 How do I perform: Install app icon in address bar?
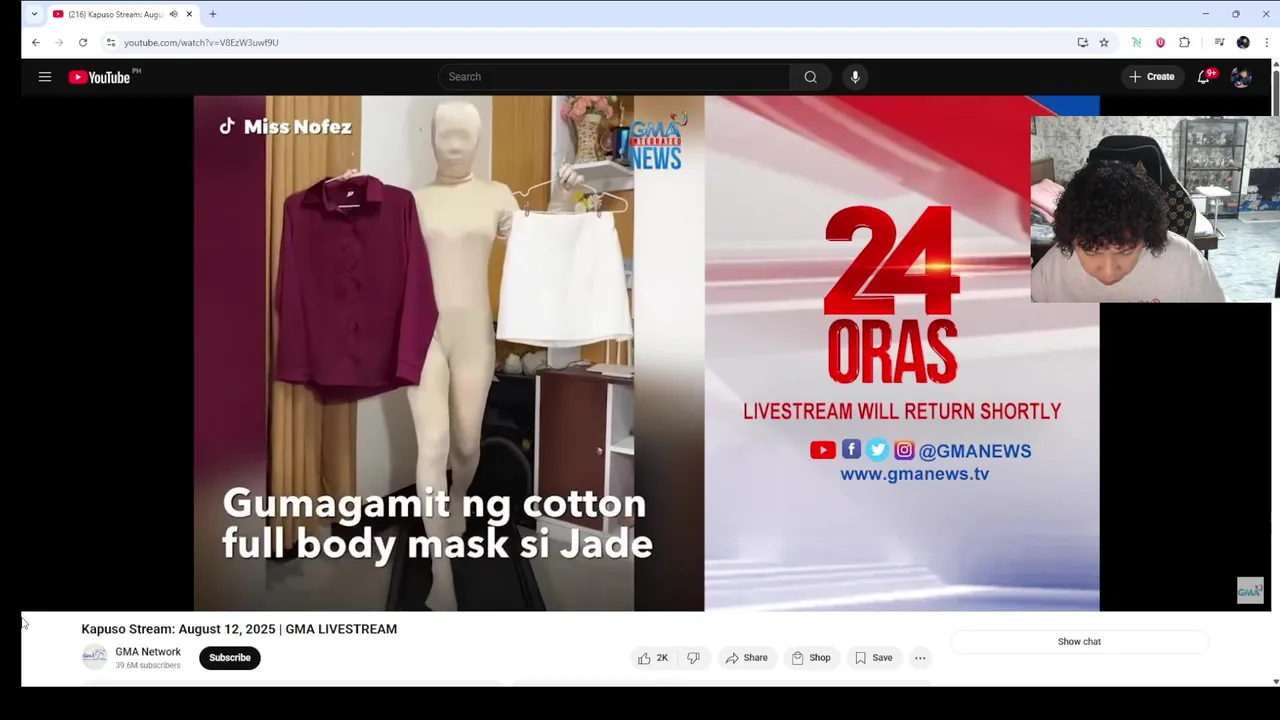tap(1082, 42)
